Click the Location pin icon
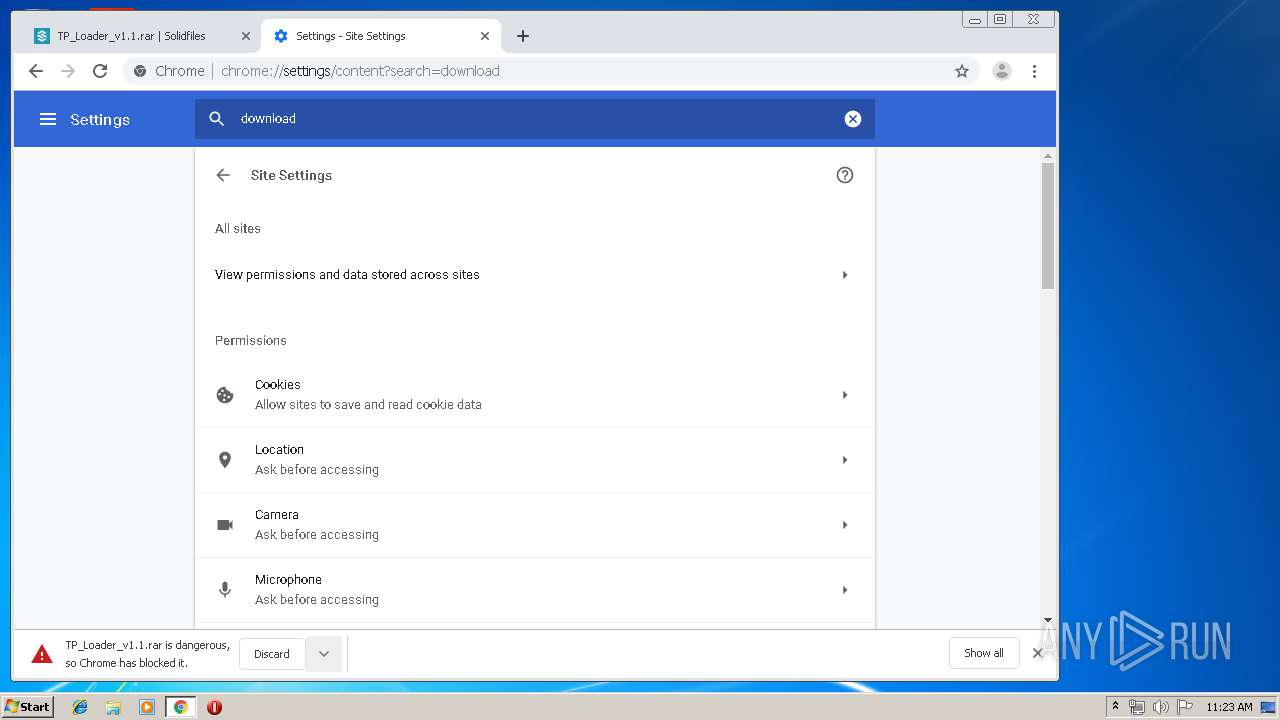 tap(225, 460)
